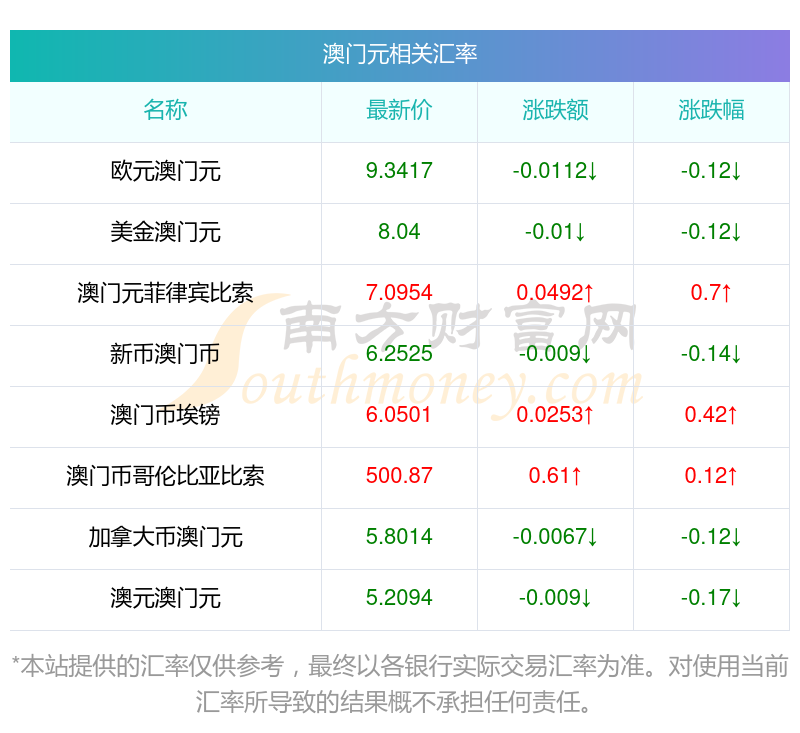Click the price 6.0501
The width and height of the screenshot is (800, 733).
[x=399, y=415]
